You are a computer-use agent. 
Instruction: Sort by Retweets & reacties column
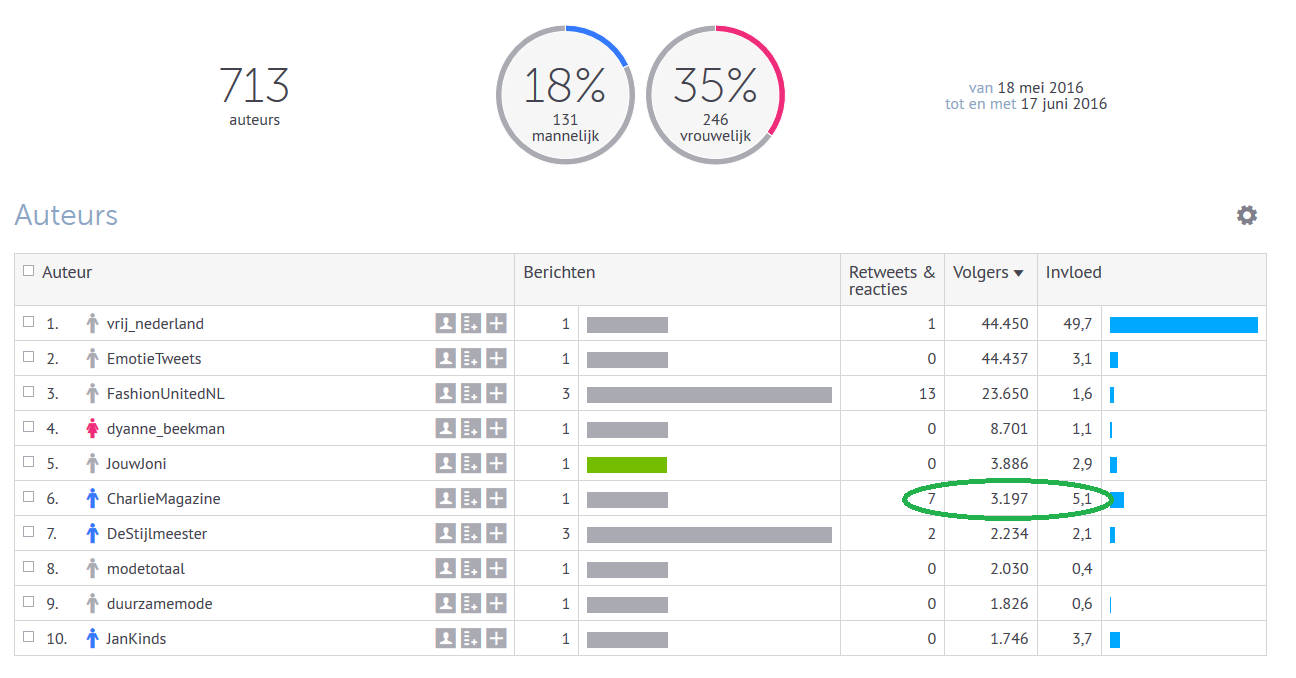(x=891, y=280)
